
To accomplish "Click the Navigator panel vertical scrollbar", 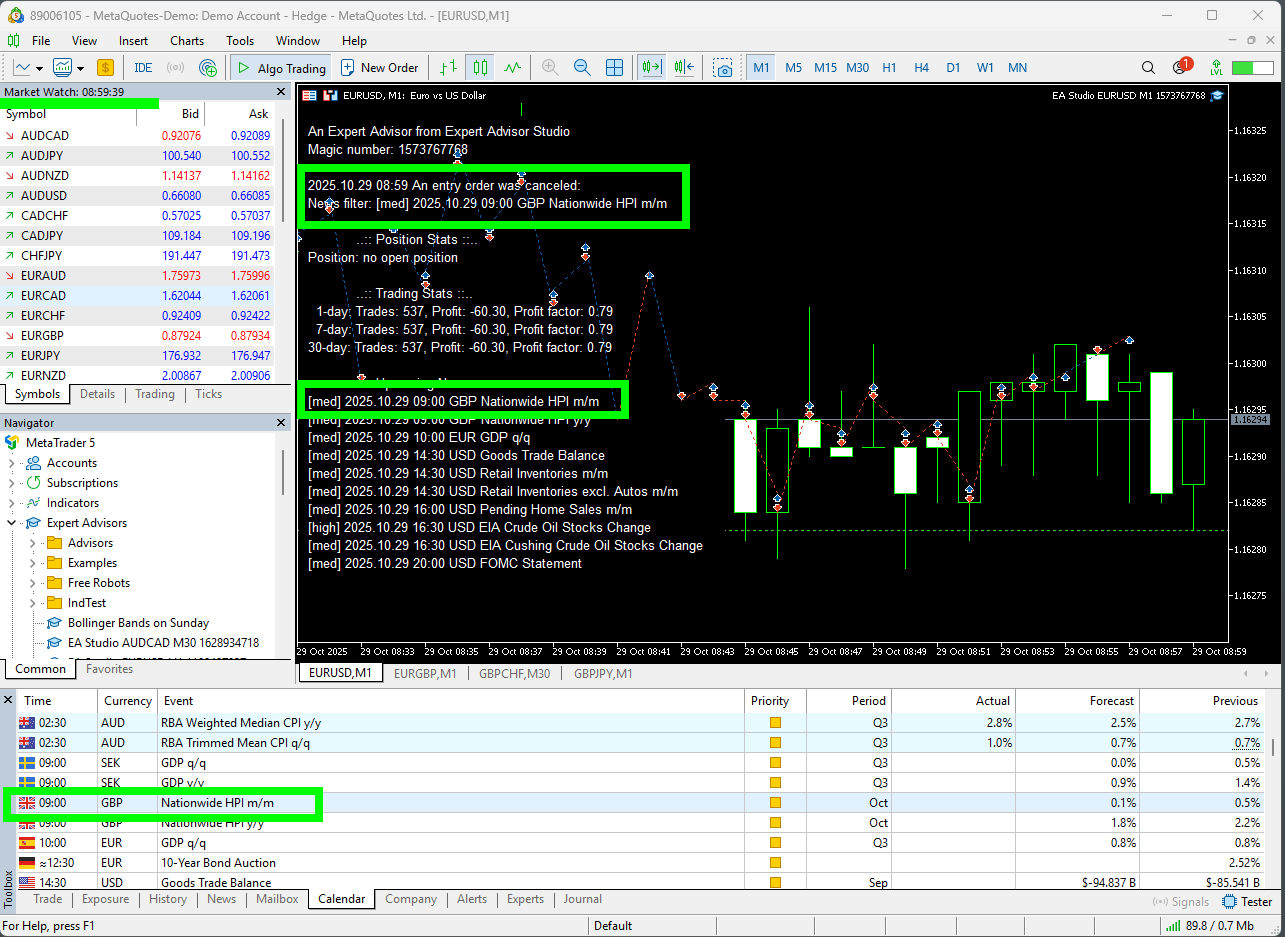I will (x=284, y=470).
